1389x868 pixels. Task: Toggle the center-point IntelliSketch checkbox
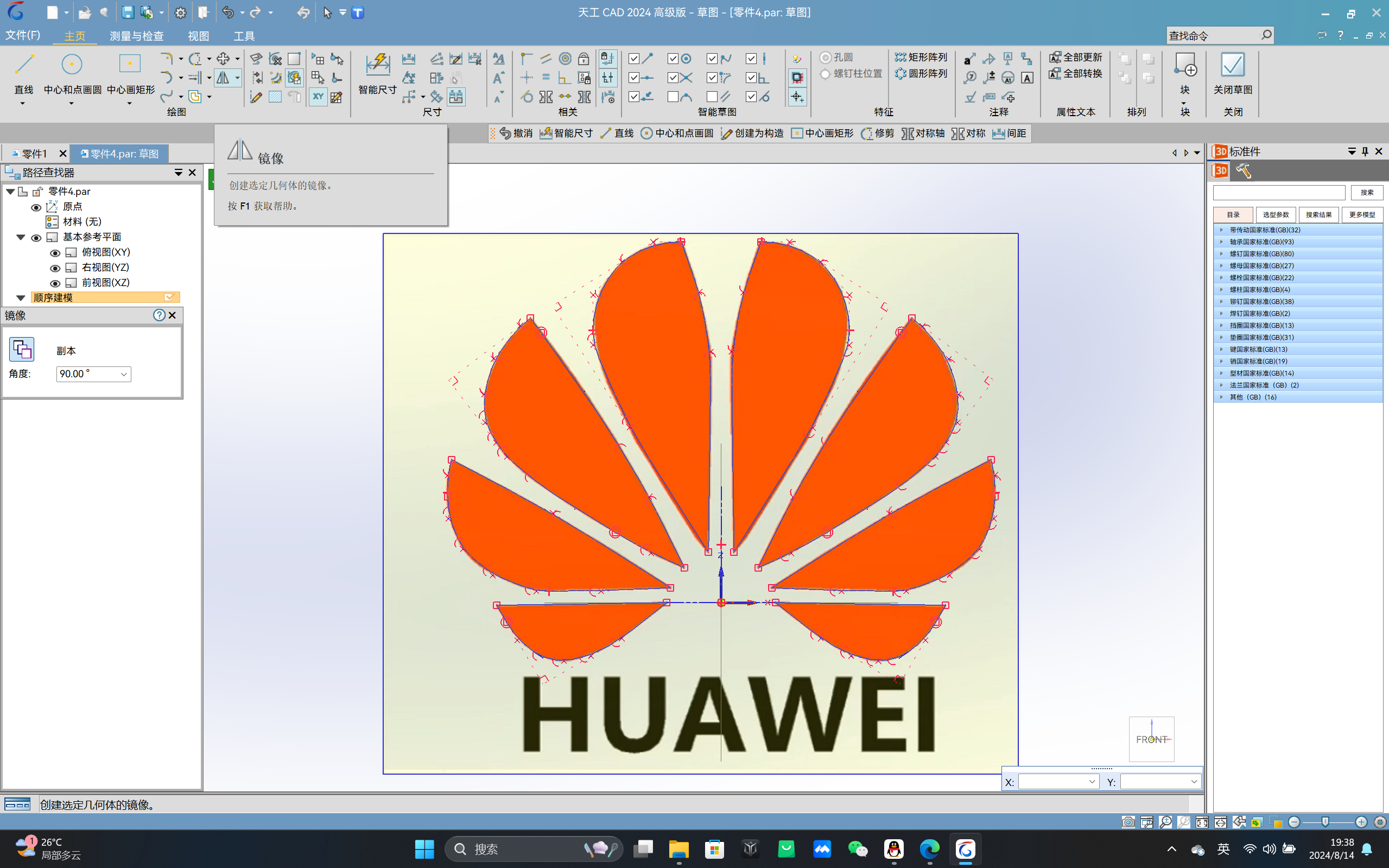coord(673,59)
